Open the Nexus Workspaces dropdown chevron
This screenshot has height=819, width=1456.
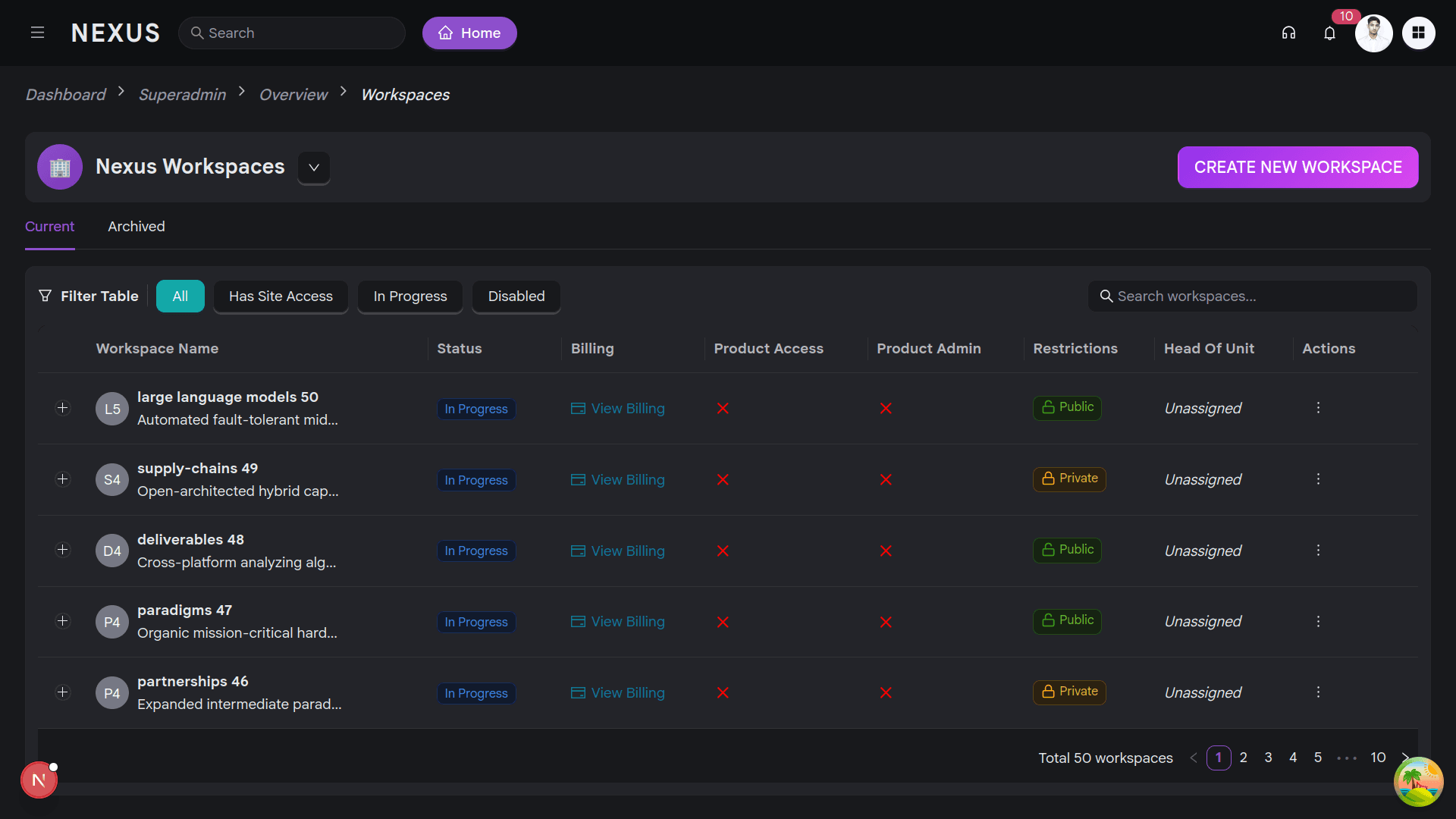pos(314,168)
